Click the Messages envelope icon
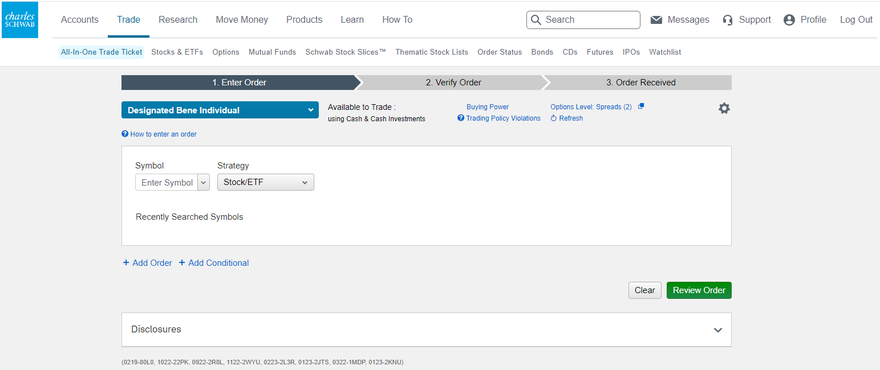Image resolution: width=880 pixels, height=370 pixels. coord(656,20)
